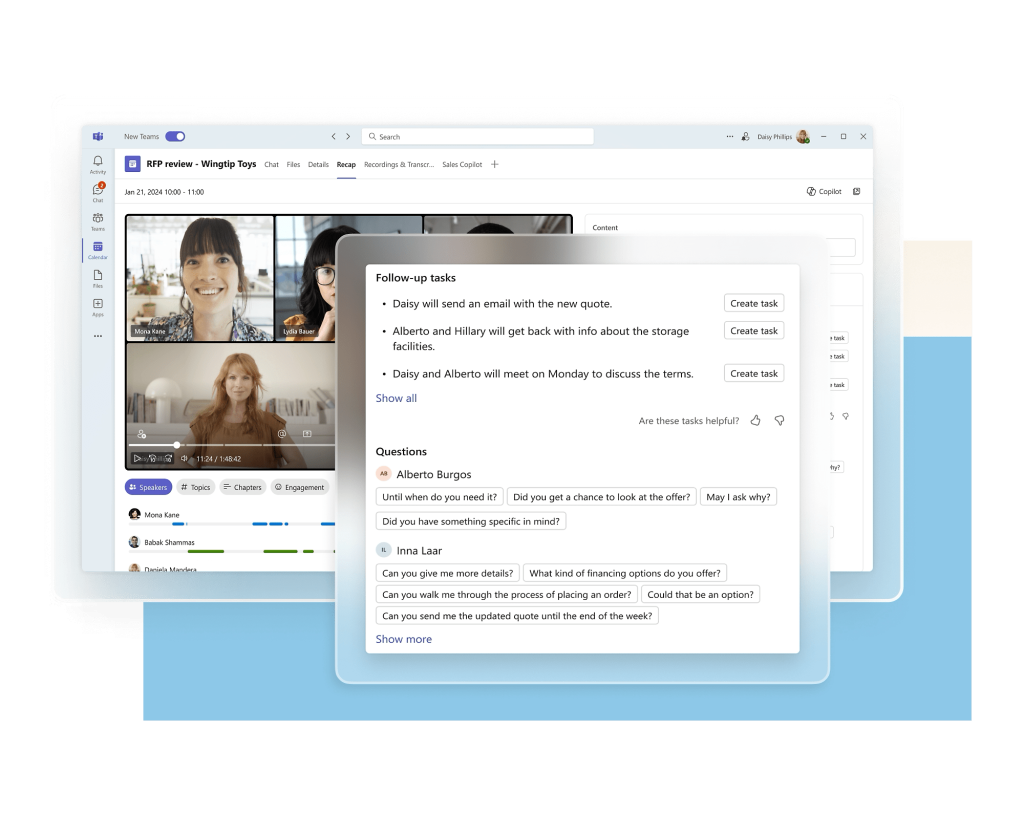Open Apps in the left sidebar

coord(97,306)
